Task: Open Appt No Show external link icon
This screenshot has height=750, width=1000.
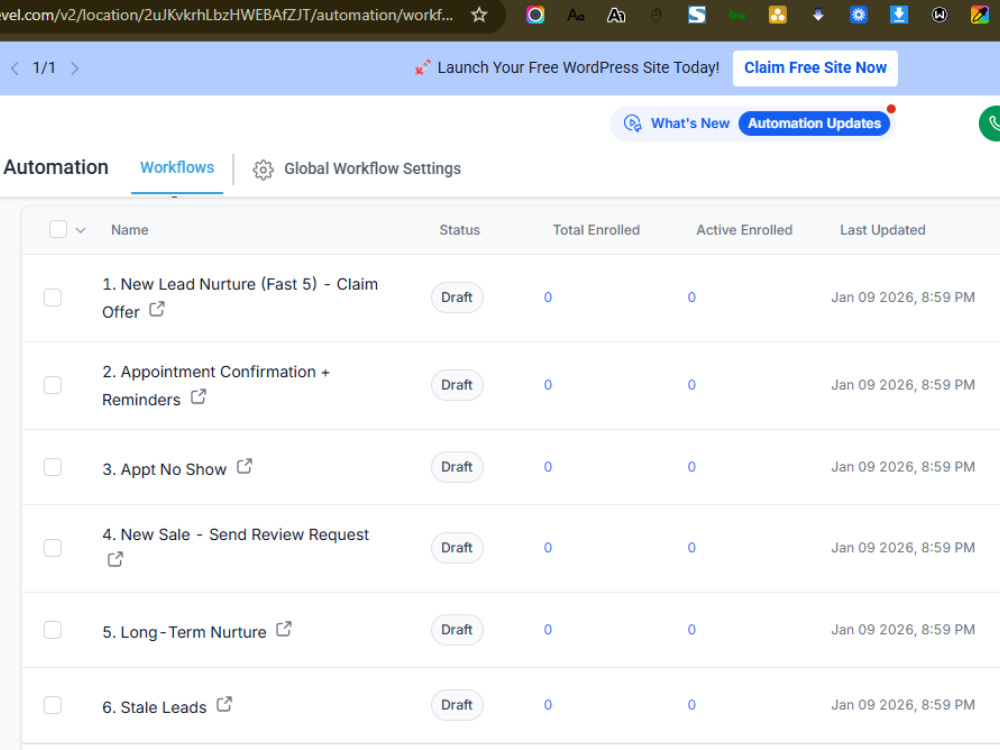Action: click(244, 466)
